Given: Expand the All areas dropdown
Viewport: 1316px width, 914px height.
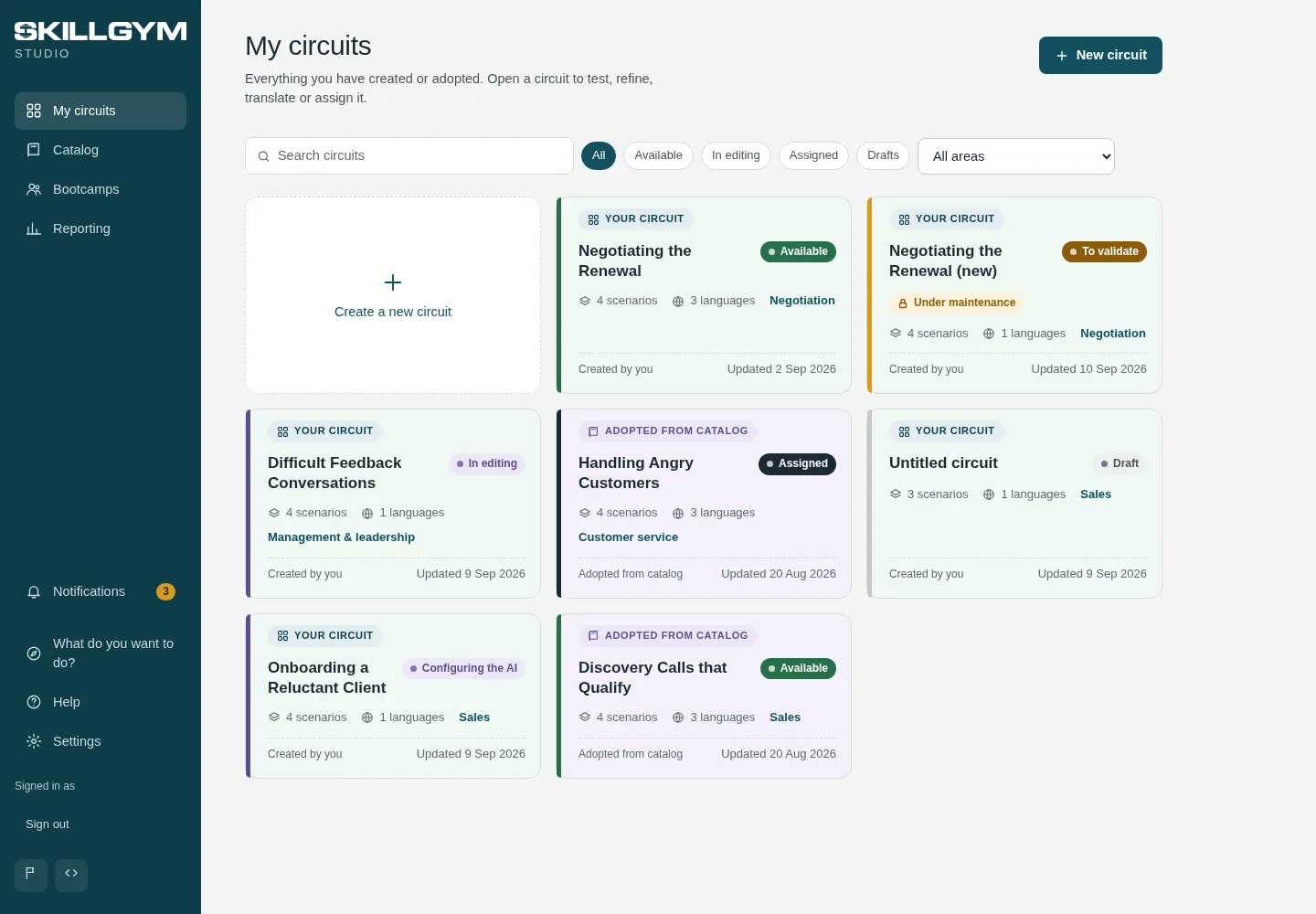Looking at the screenshot, I should point(1016,156).
